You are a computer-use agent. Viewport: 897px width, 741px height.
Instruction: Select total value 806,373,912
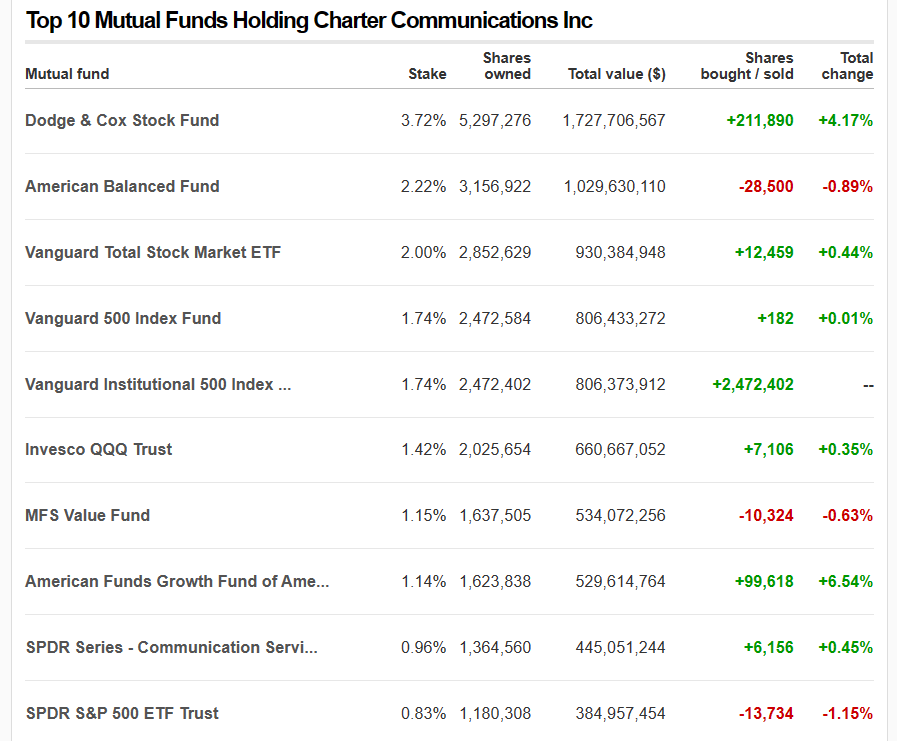tap(621, 385)
